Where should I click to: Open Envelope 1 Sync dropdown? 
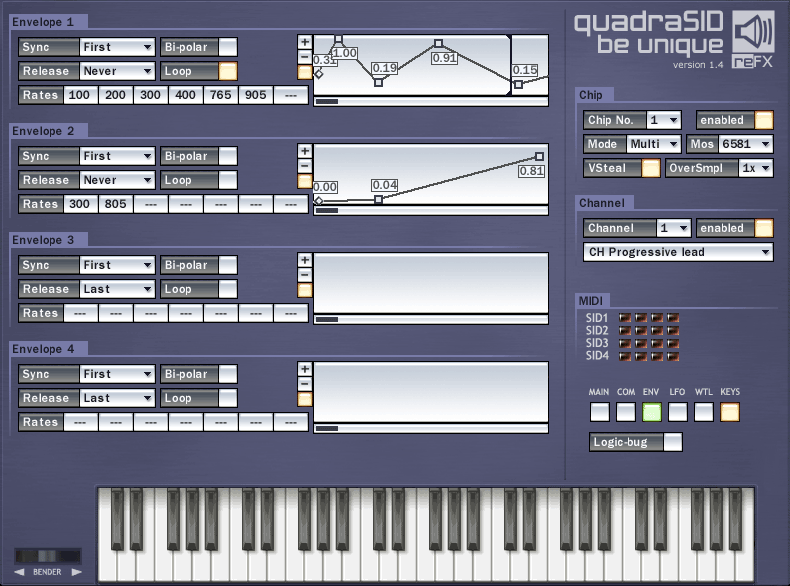[x=117, y=47]
